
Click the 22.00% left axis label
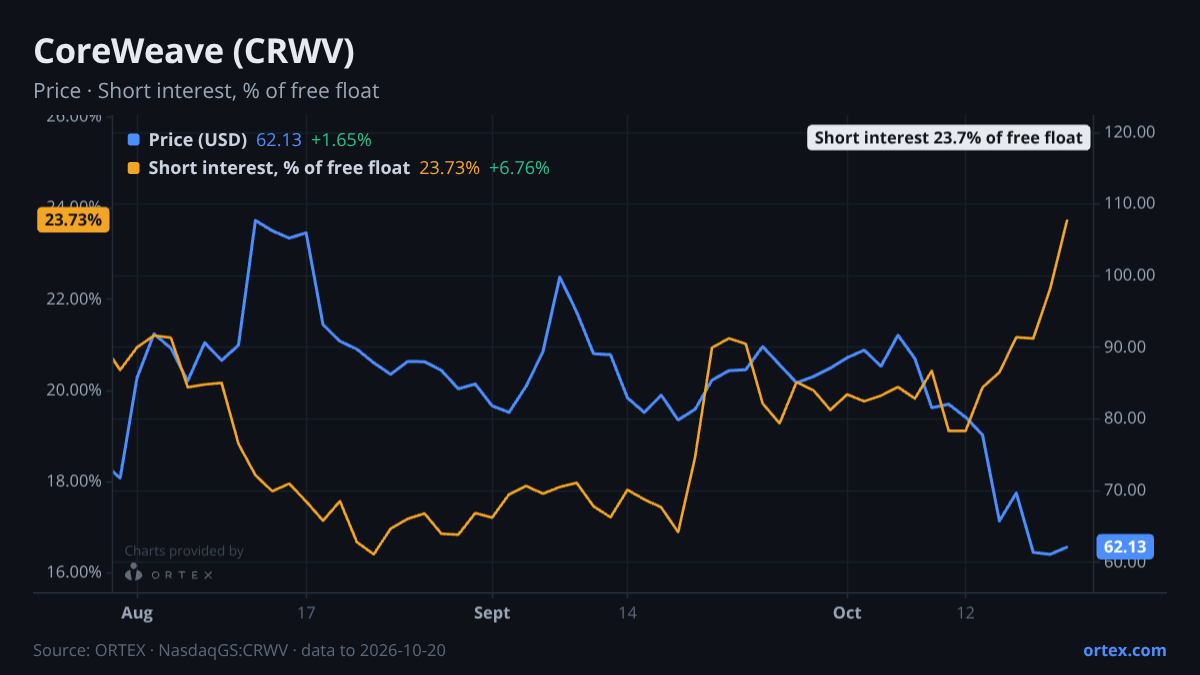click(x=73, y=299)
